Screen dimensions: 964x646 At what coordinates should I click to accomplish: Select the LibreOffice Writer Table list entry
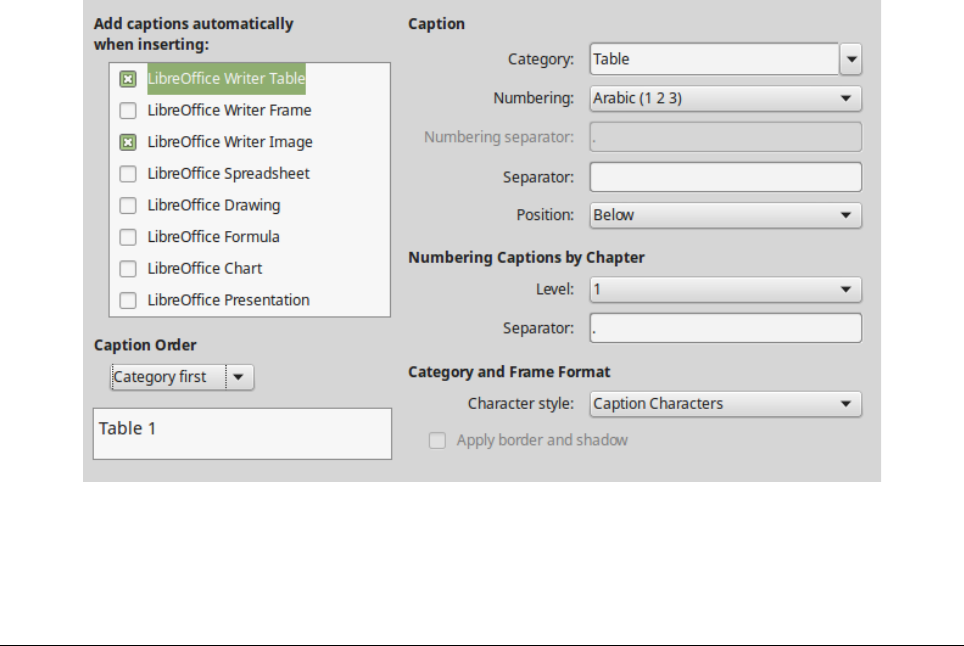tap(226, 79)
